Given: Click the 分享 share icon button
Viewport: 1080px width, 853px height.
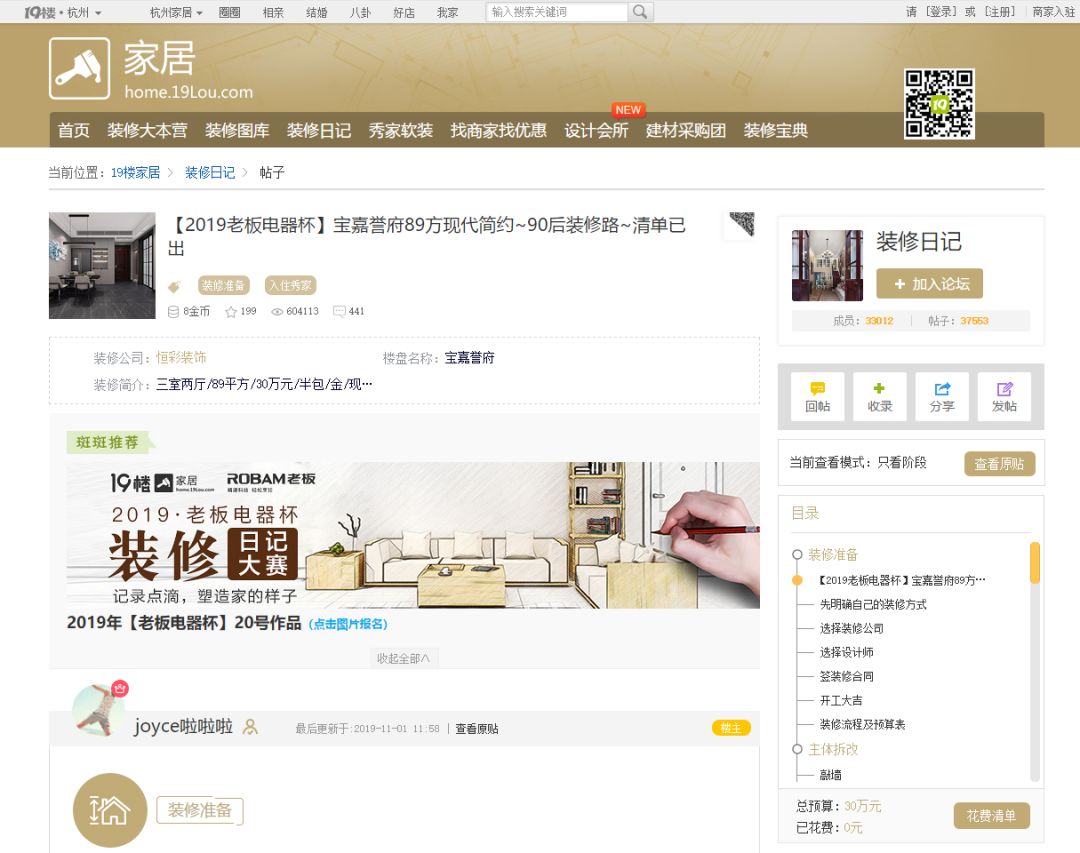Looking at the screenshot, I should [942, 396].
